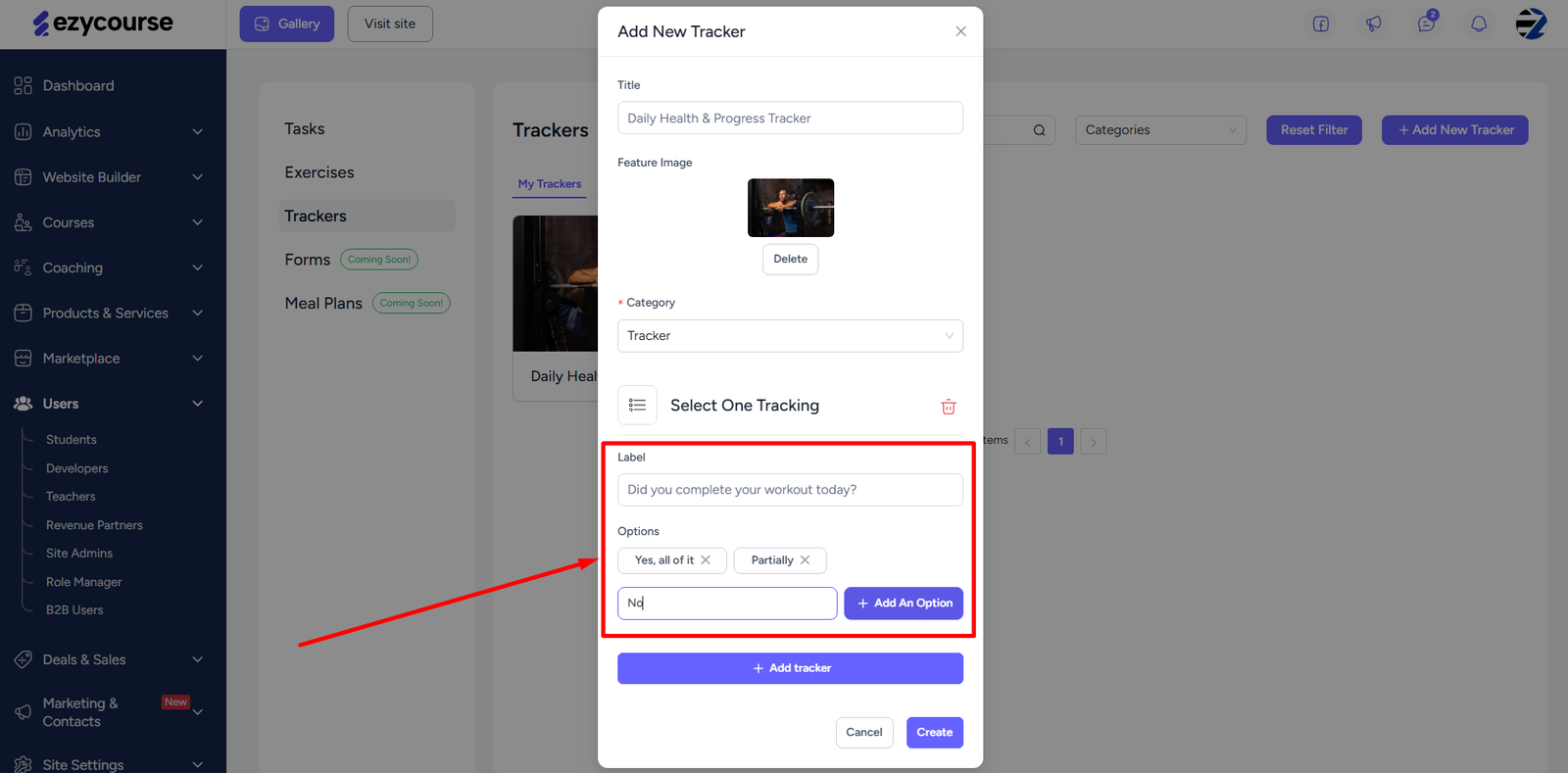Click the Label input field

click(790, 490)
